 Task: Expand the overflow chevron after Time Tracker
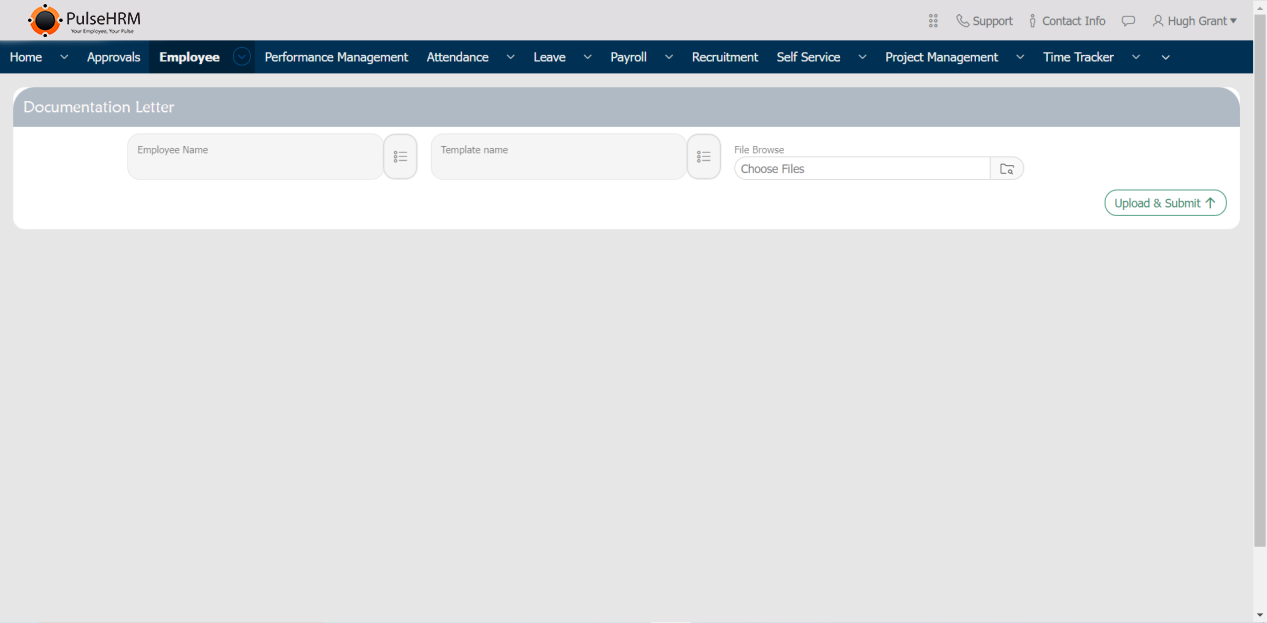(1165, 57)
